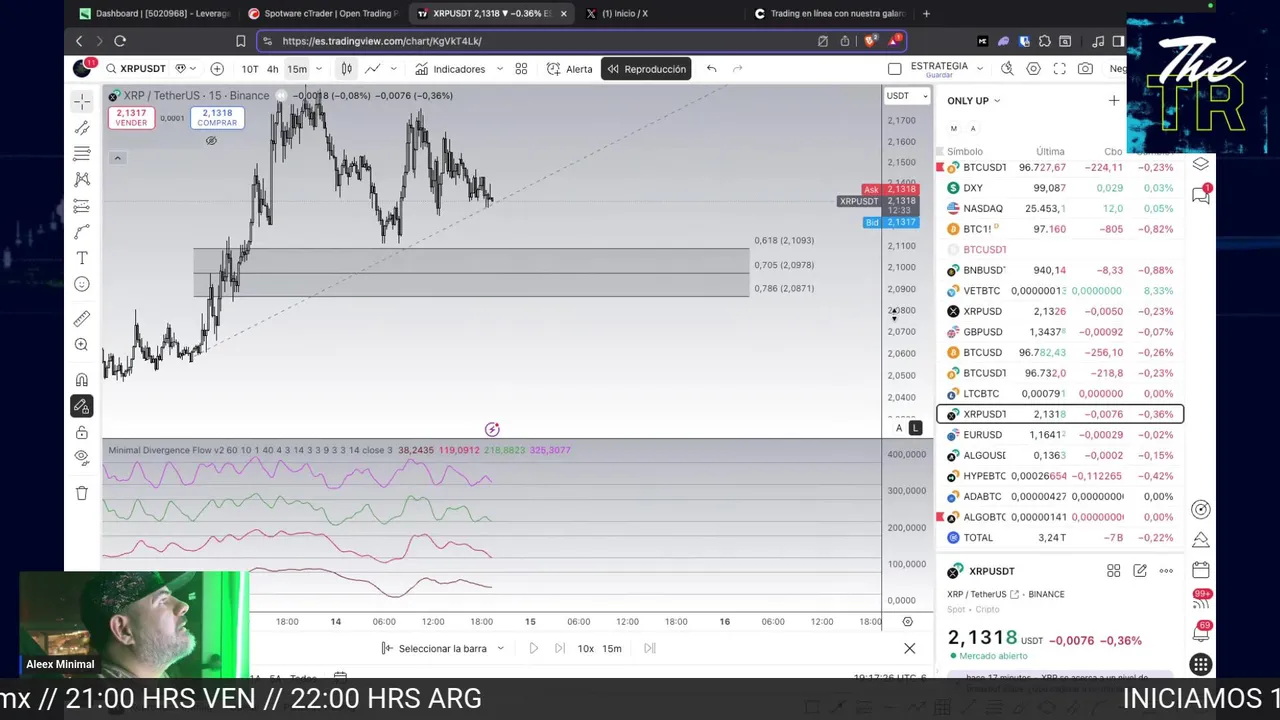Create an alert with Alerta button

pyautogui.click(x=569, y=69)
